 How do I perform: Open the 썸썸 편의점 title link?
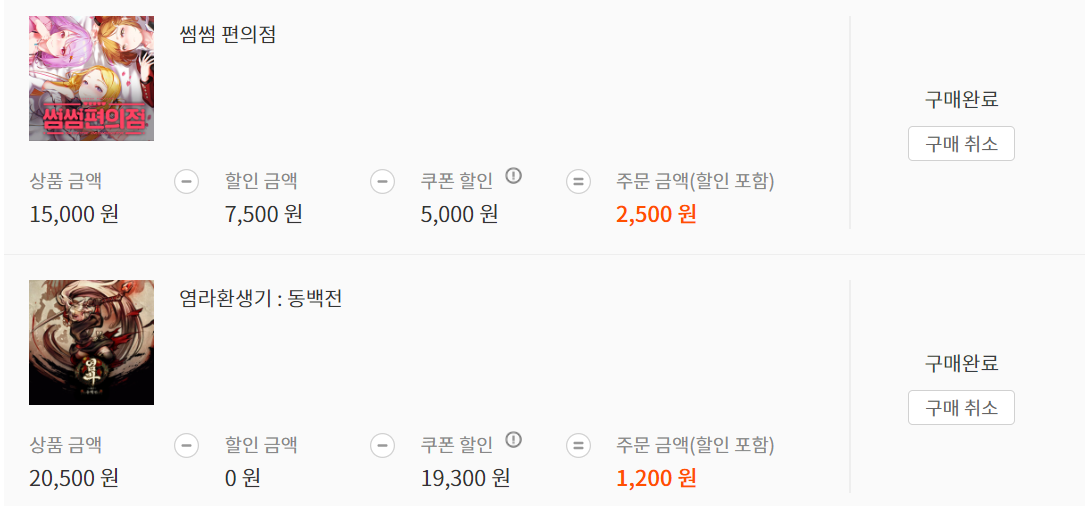tap(227, 35)
